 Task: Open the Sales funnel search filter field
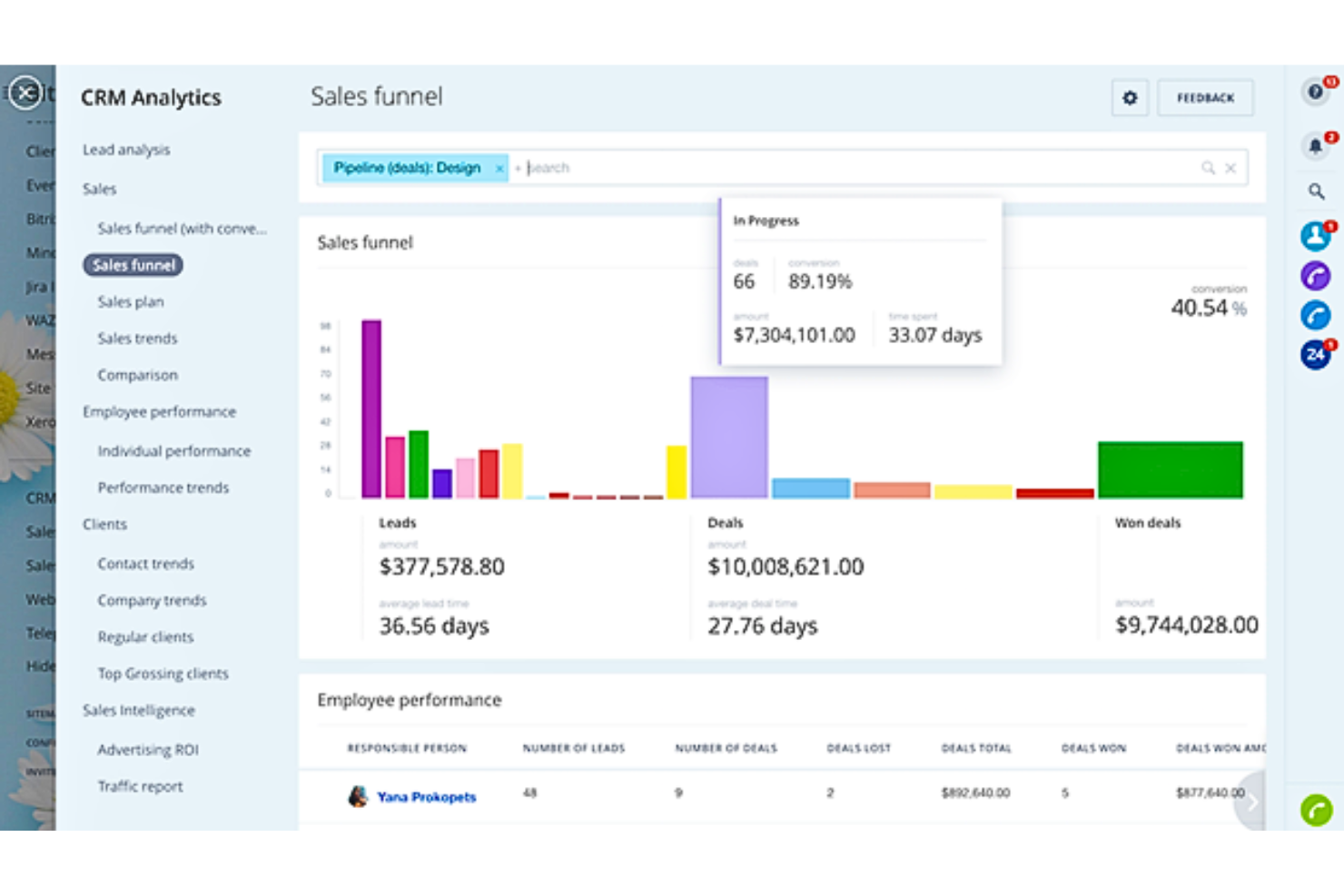(x=636, y=167)
